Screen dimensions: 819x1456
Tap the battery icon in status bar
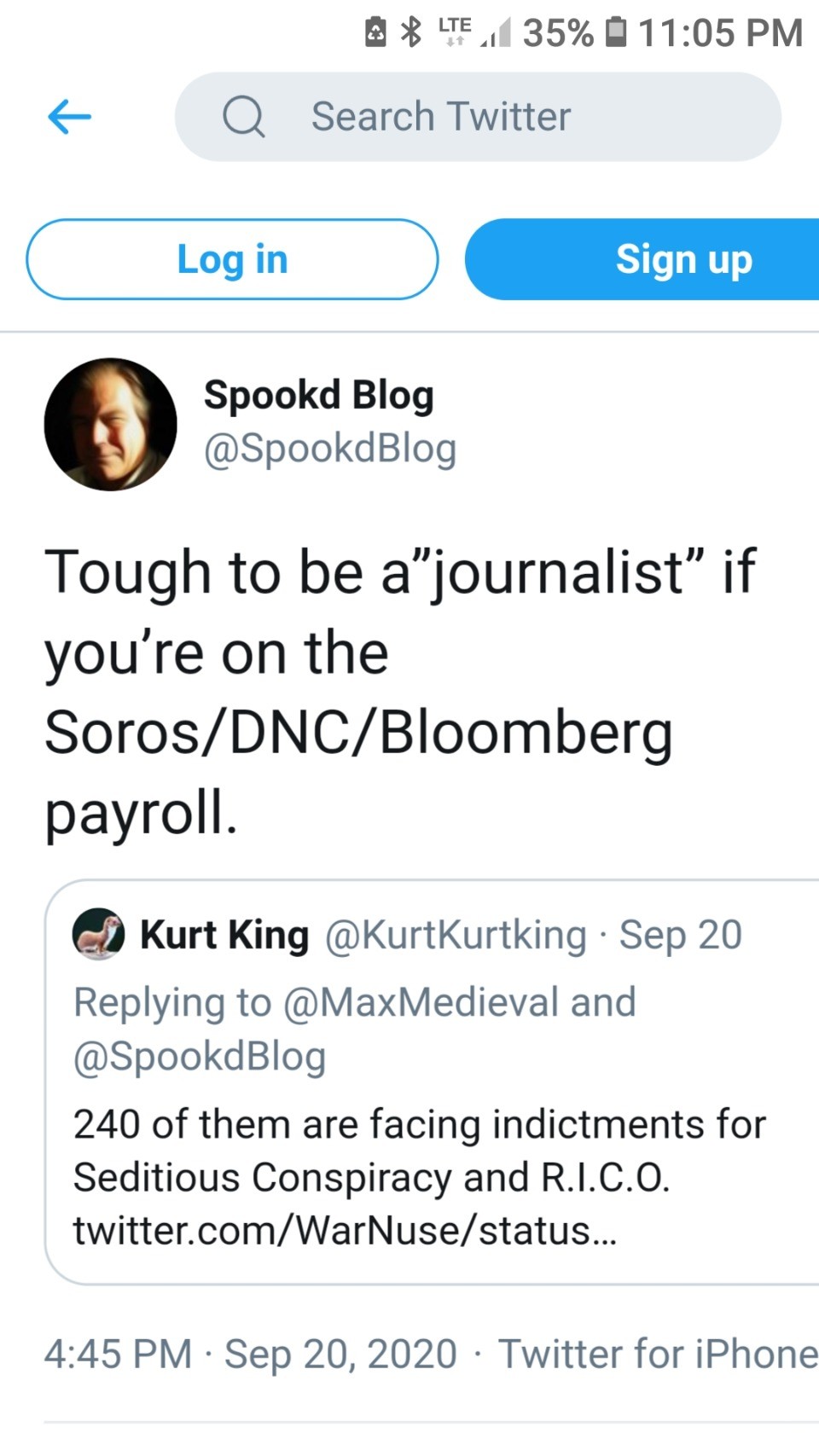616,32
